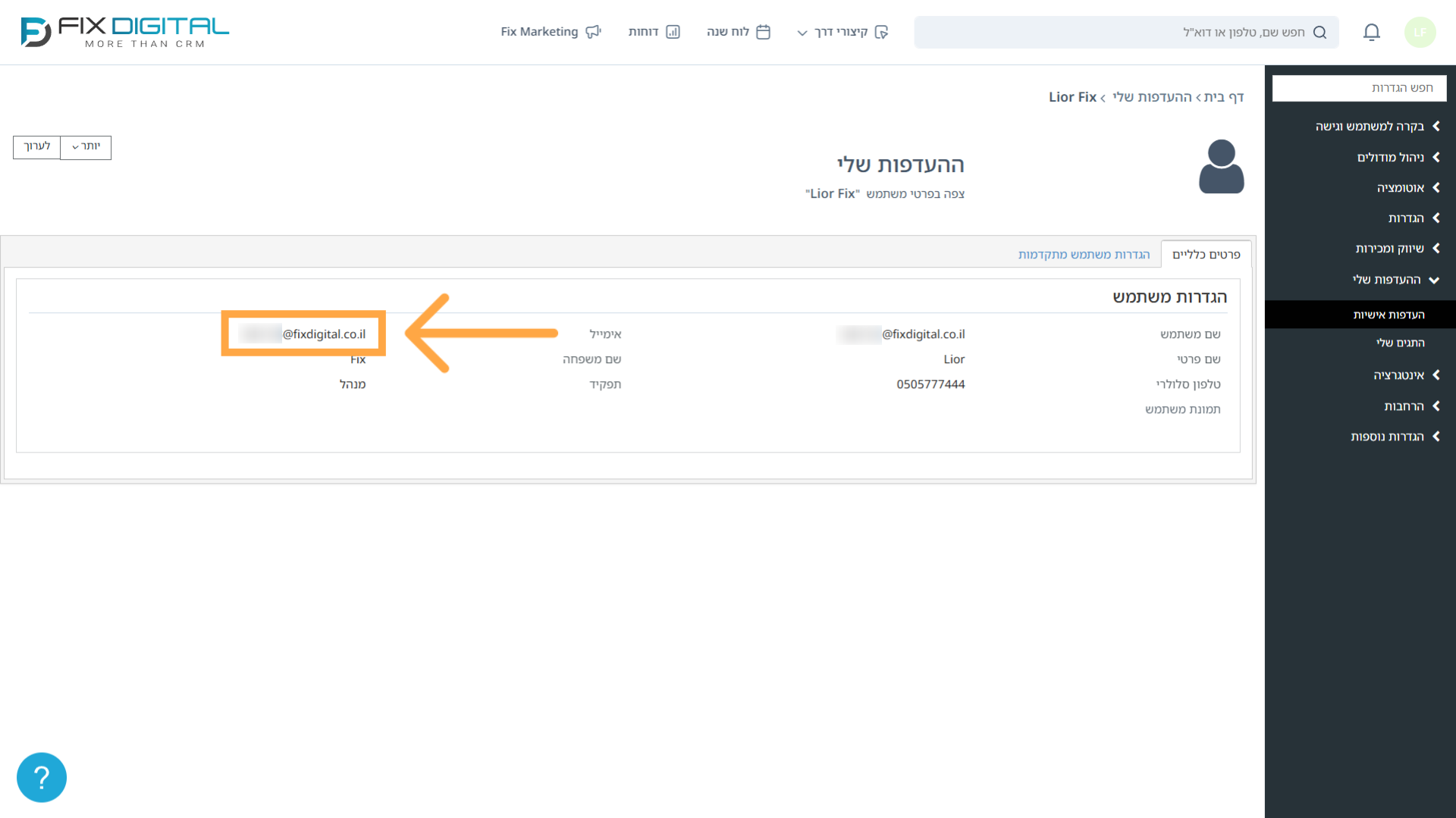Expand הרחבות sidebar section
1456x818 pixels.
click(x=1411, y=406)
